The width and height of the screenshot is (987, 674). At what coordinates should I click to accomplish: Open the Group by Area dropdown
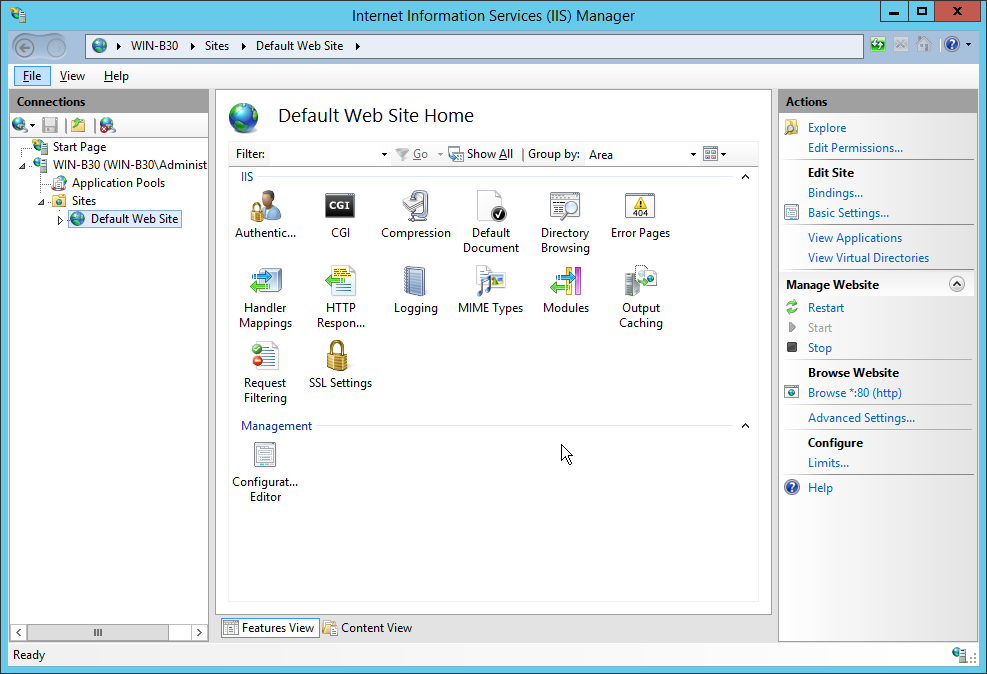642,155
